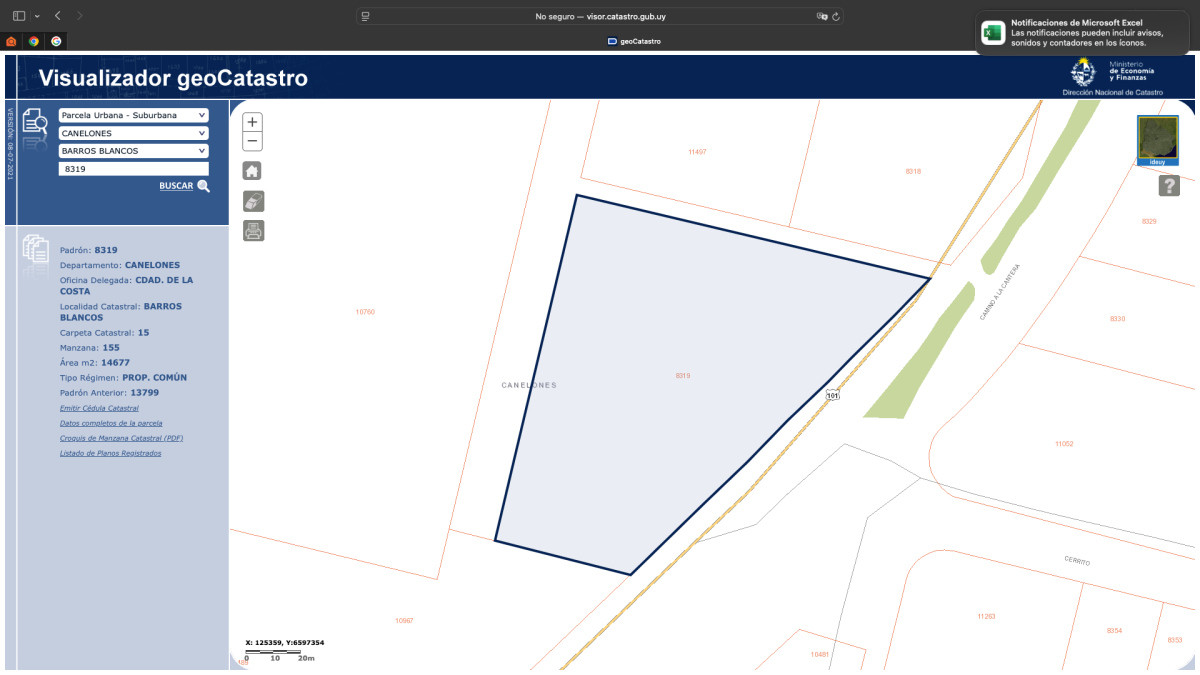This screenshot has width=1200, height=675.
Task: Go back to the previous page
Action: click(x=58, y=16)
